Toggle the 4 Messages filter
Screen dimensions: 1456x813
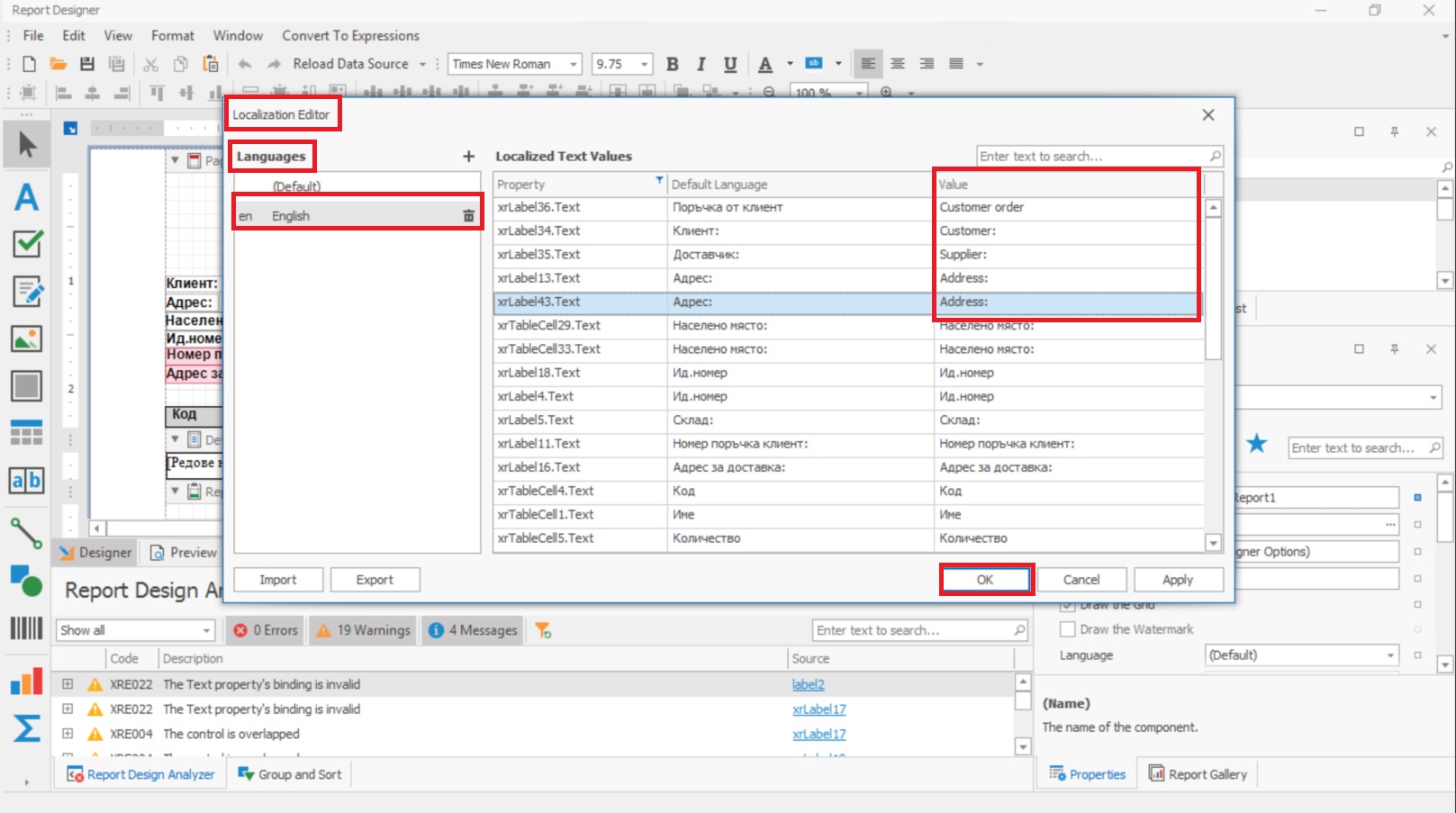(x=473, y=630)
